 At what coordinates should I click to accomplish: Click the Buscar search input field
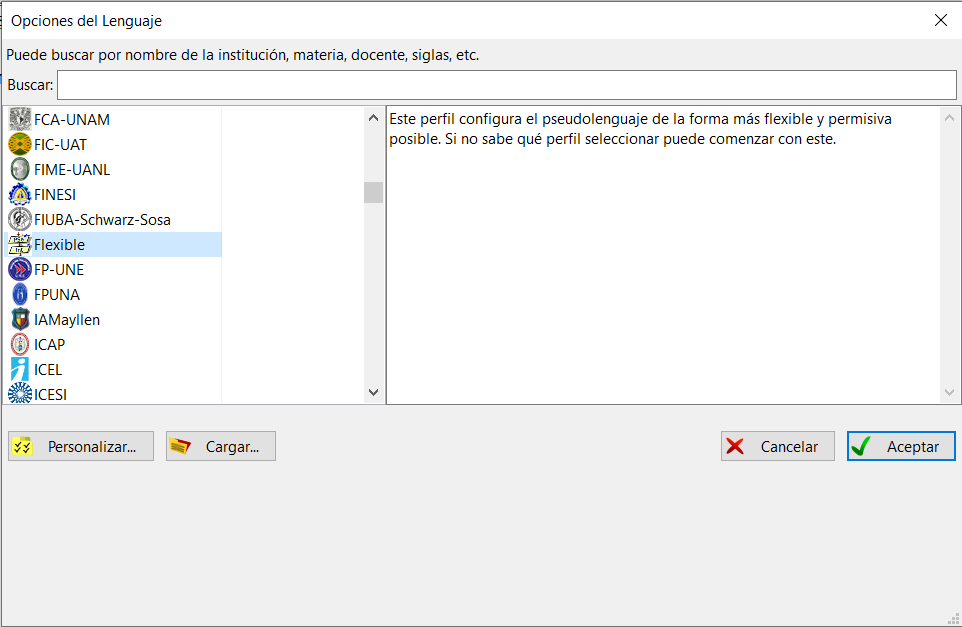click(506, 85)
